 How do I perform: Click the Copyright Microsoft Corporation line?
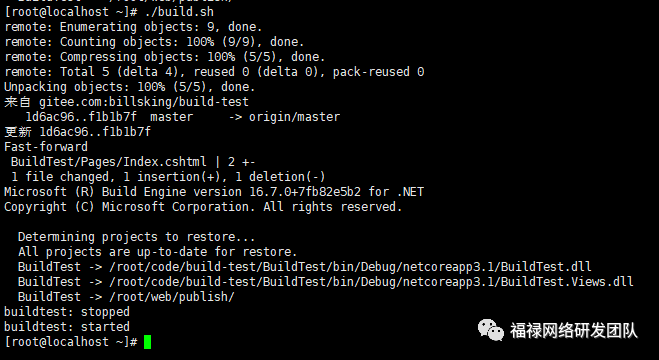[203, 207]
